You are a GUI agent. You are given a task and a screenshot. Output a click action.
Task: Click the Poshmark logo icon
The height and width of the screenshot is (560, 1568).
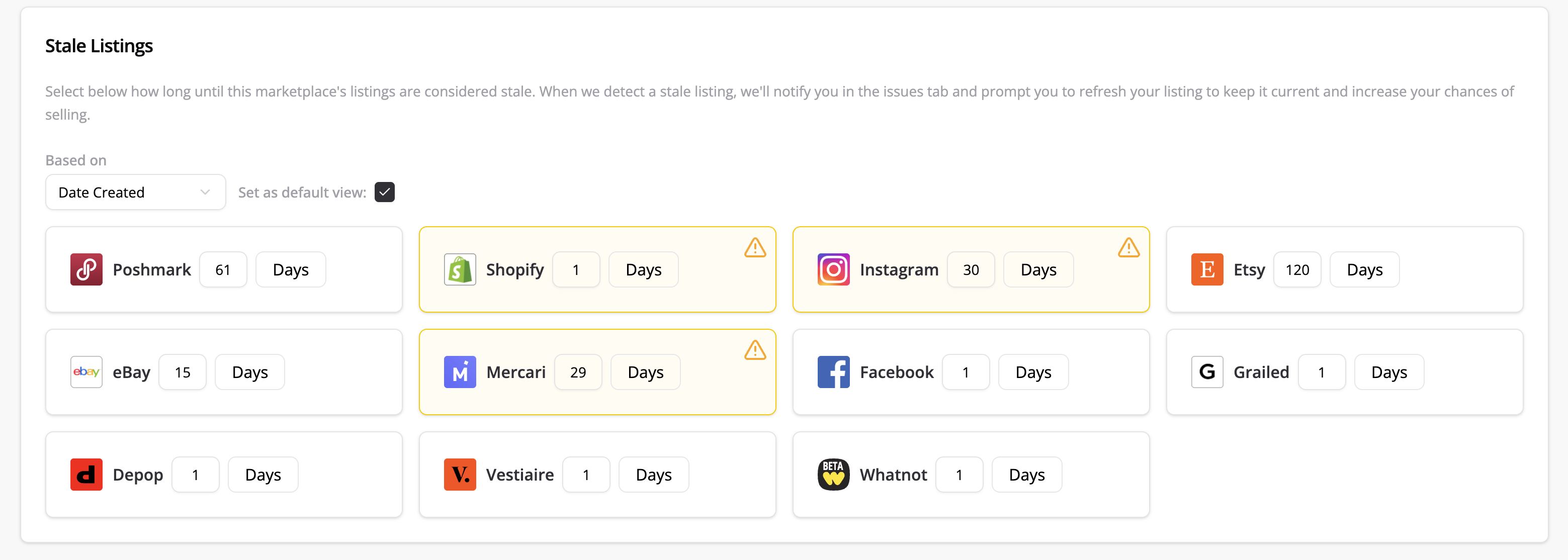[x=86, y=269]
